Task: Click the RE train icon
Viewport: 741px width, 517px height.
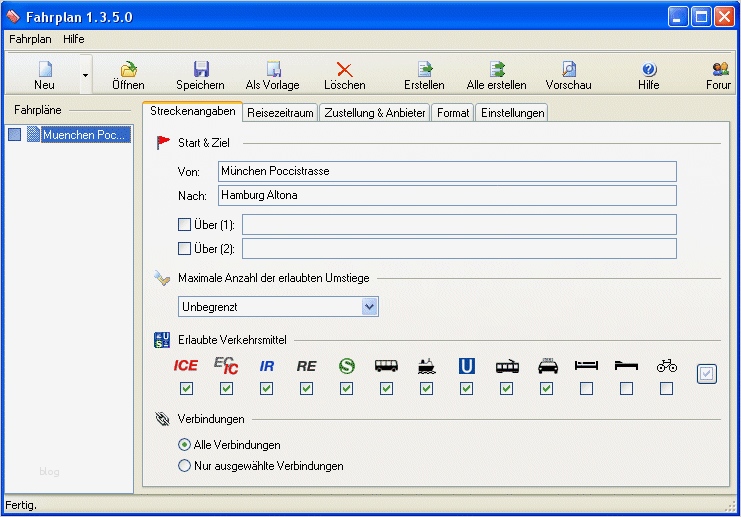Action: 306,366
